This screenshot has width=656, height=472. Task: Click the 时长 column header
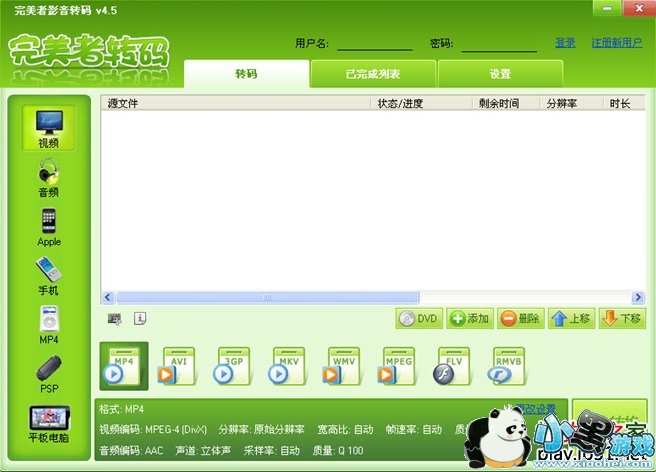coord(624,103)
